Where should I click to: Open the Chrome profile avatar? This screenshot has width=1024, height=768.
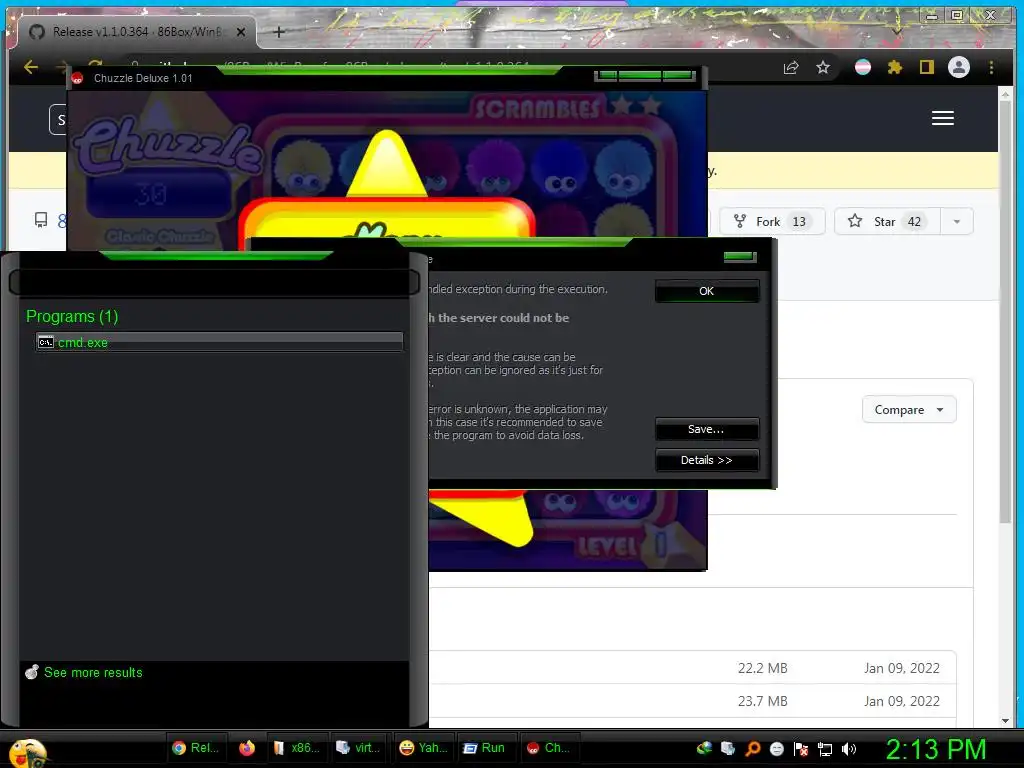[959, 67]
